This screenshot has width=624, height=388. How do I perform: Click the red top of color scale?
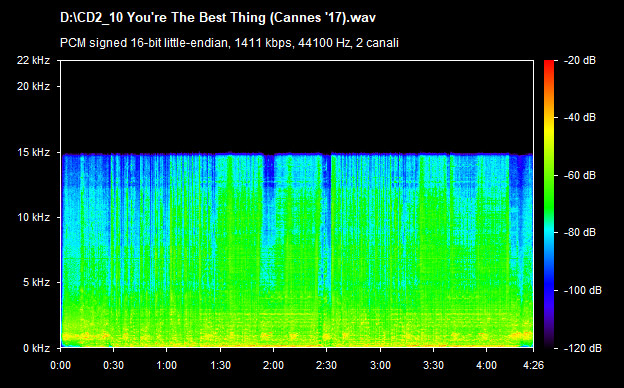click(x=549, y=64)
